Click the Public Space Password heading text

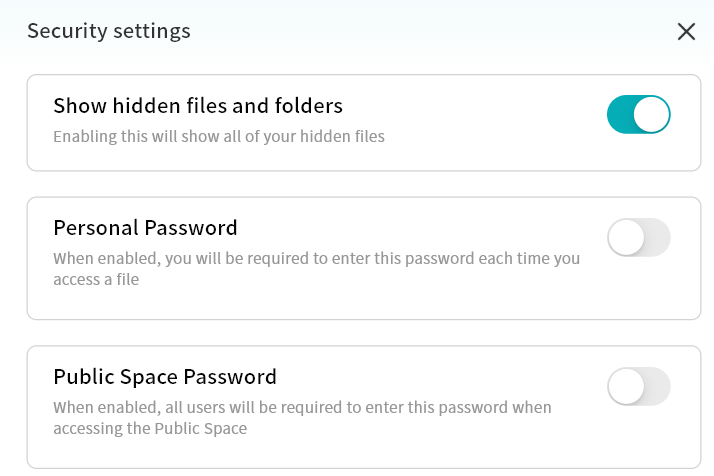click(165, 377)
